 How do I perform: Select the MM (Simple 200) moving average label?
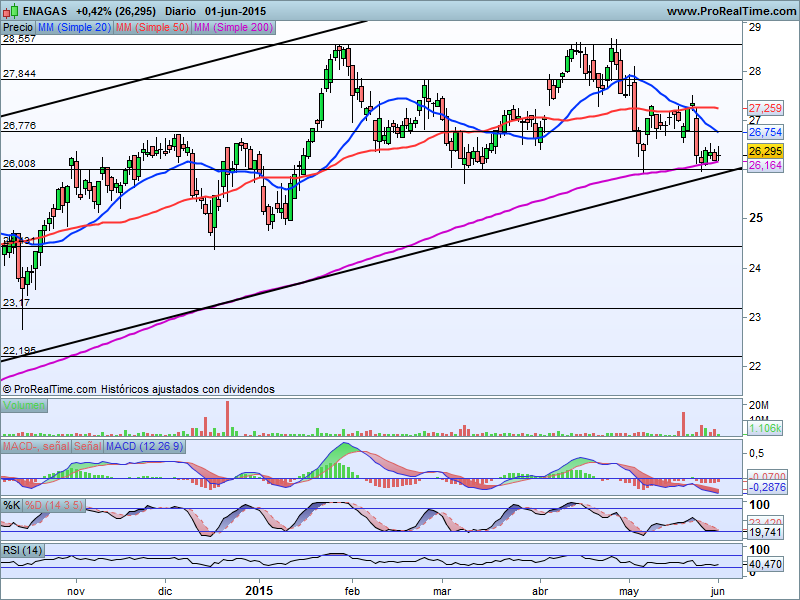pos(234,27)
